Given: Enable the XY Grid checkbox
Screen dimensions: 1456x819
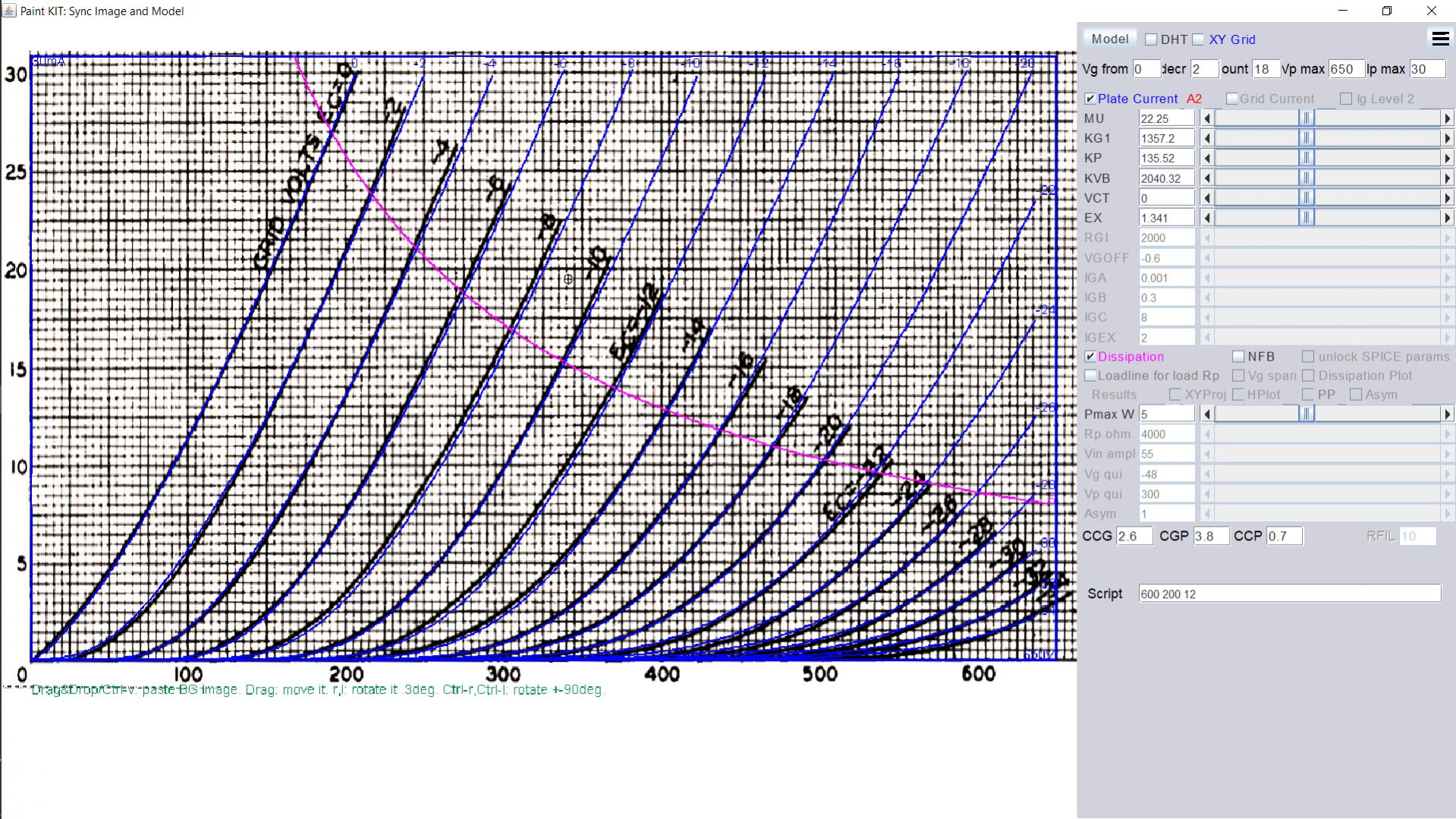Looking at the screenshot, I should click(1198, 39).
